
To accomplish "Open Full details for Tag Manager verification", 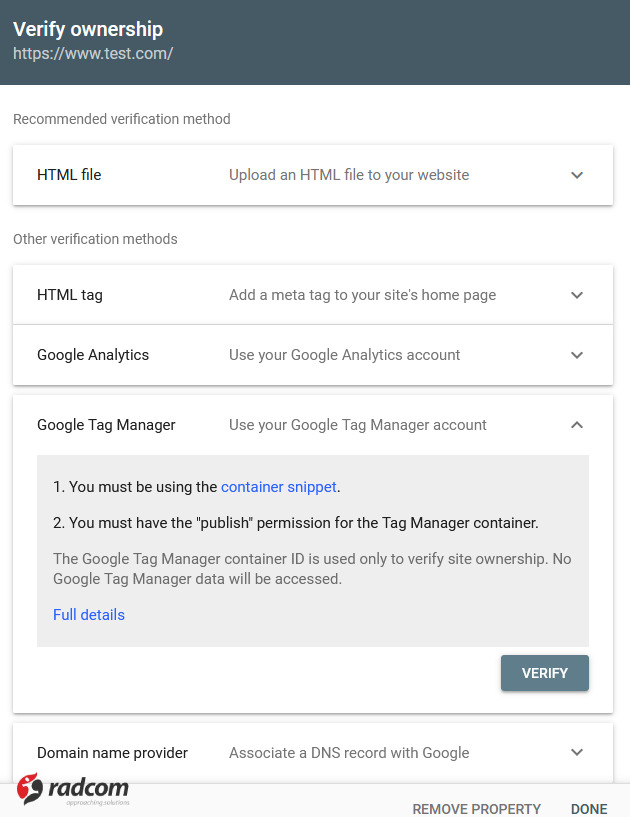I will pos(88,614).
